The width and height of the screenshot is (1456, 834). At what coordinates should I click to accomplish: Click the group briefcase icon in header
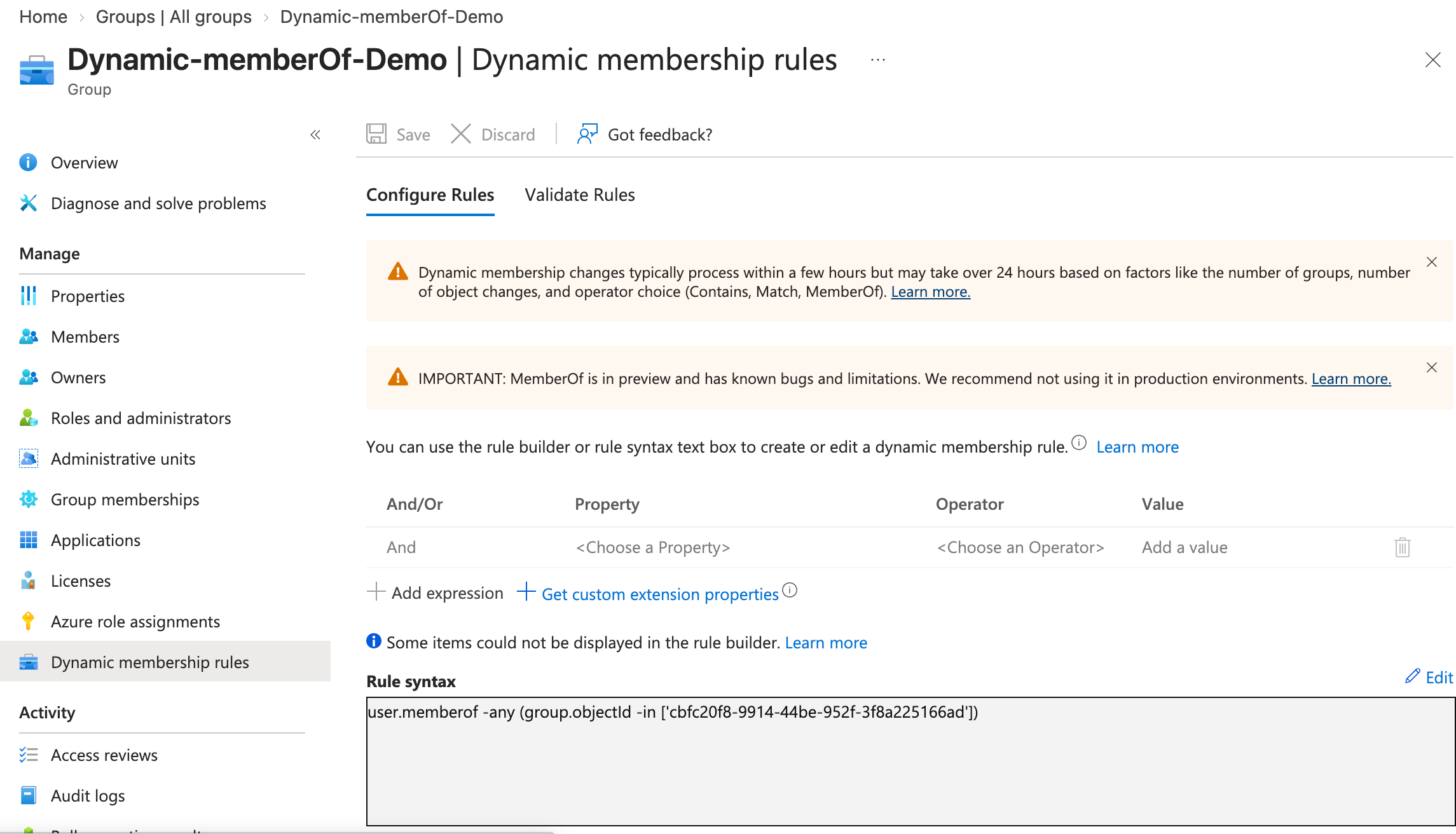pyautogui.click(x=37, y=70)
